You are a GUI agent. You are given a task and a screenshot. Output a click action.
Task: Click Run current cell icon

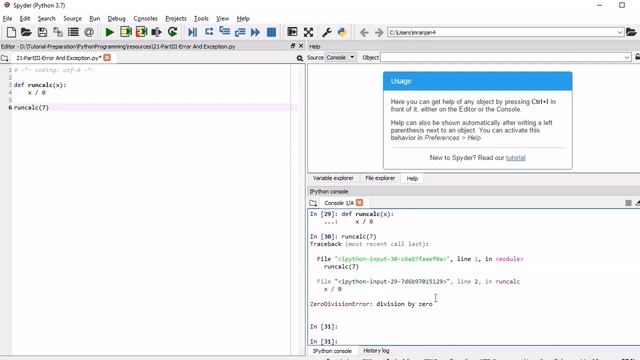125,32
